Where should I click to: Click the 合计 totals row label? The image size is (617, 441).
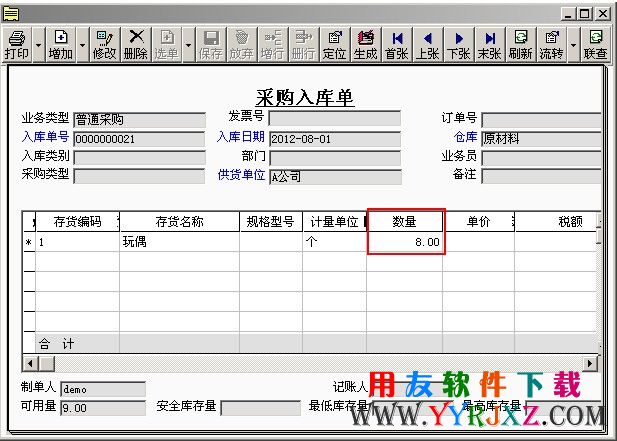tap(56, 344)
